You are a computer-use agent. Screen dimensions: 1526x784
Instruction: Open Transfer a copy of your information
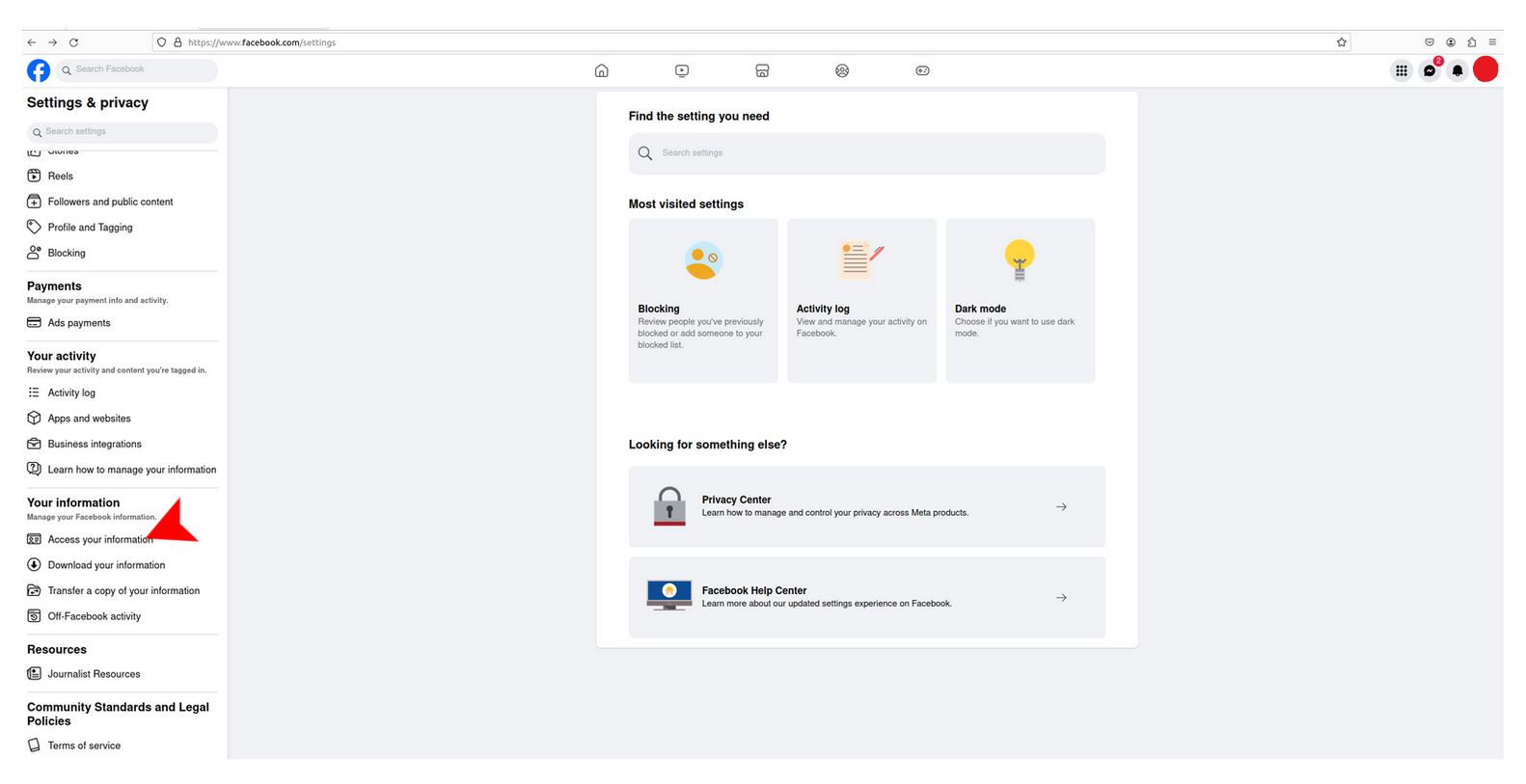(122, 591)
